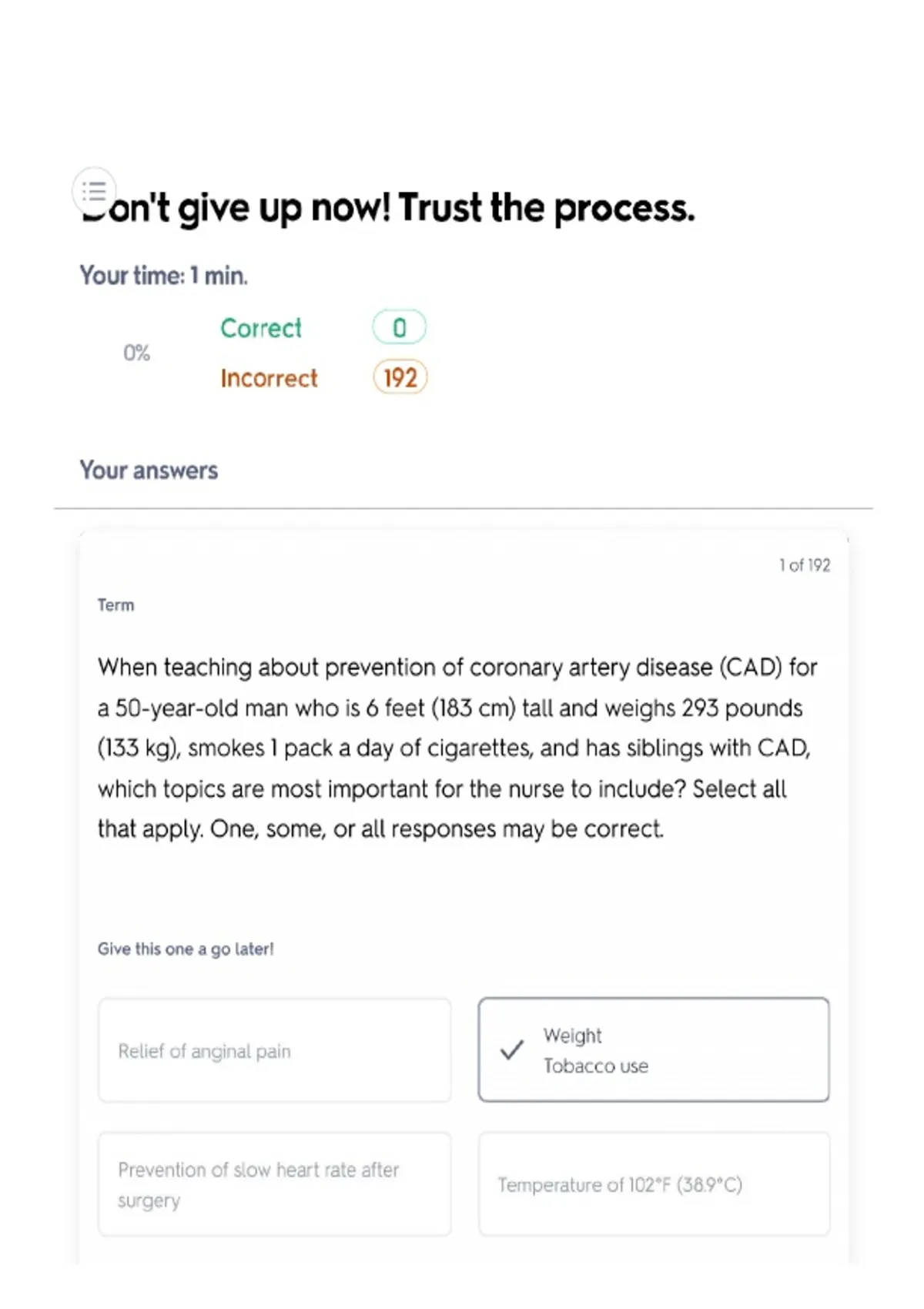Pick the Temperature of 102°F answer

pos(654,1184)
